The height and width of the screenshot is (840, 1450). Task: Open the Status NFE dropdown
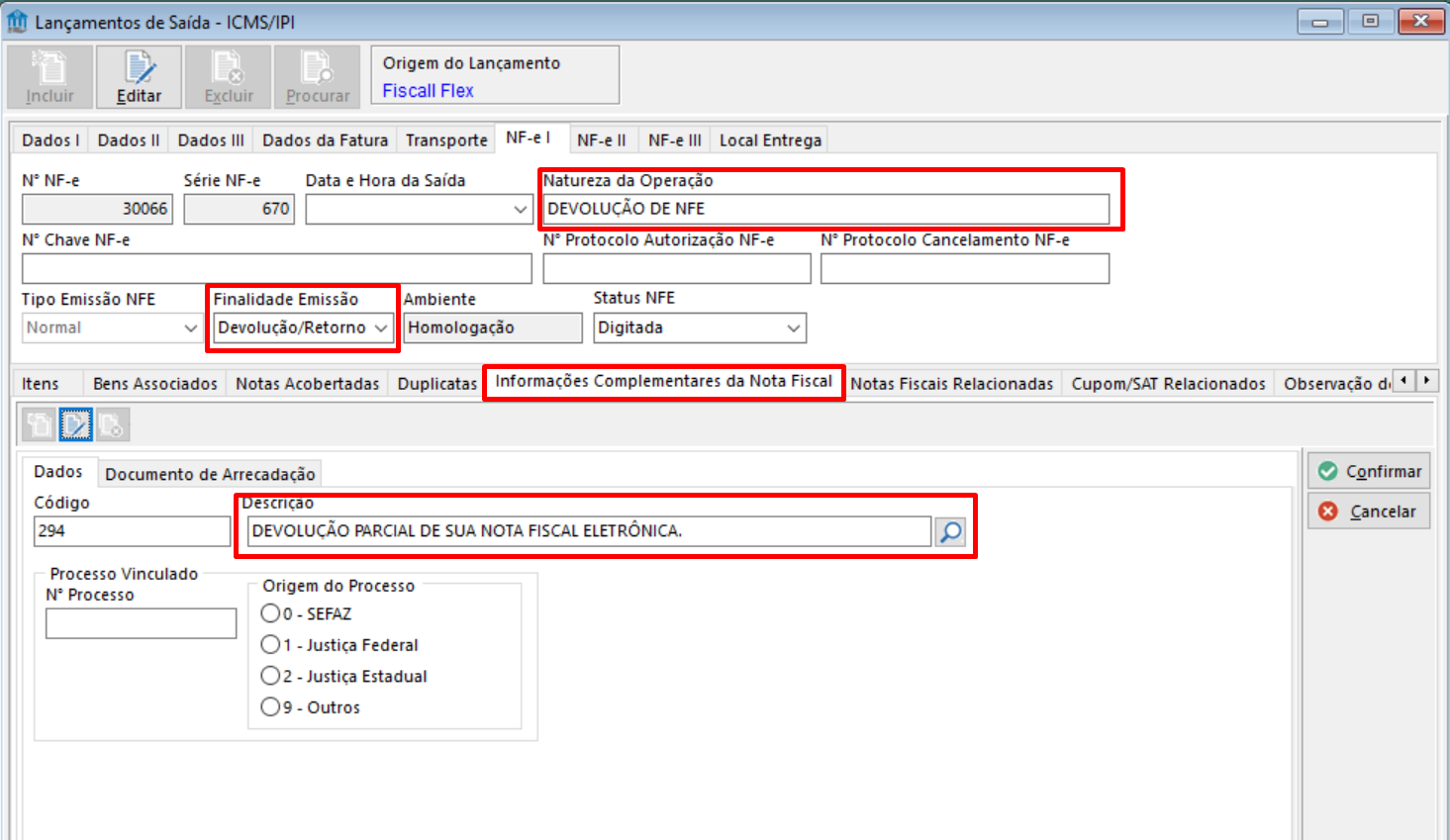tap(793, 327)
